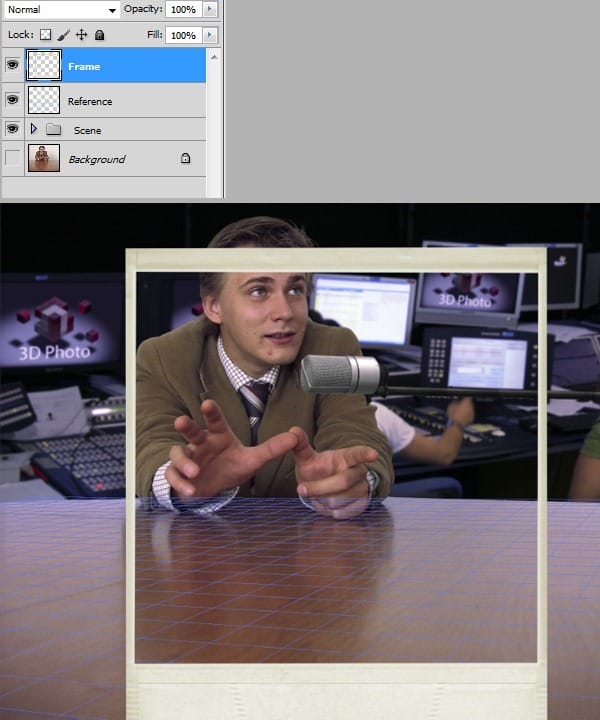Click the Opacity label
The height and width of the screenshot is (720, 600).
tap(143, 9)
